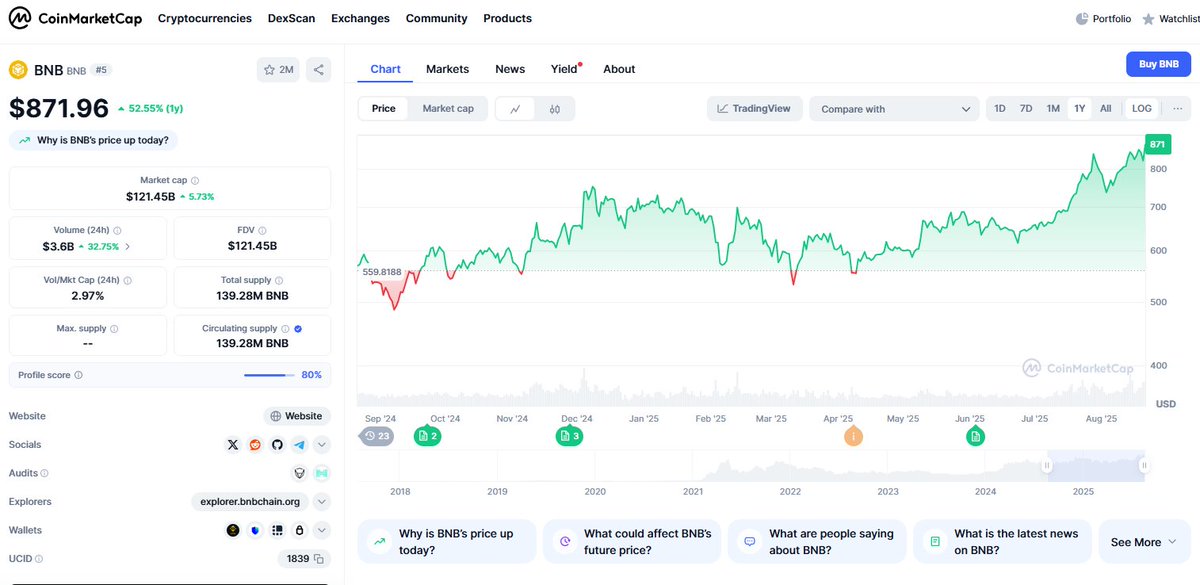Open the lock-shaped wallet icon
The image size is (1200, 585).
299,530
